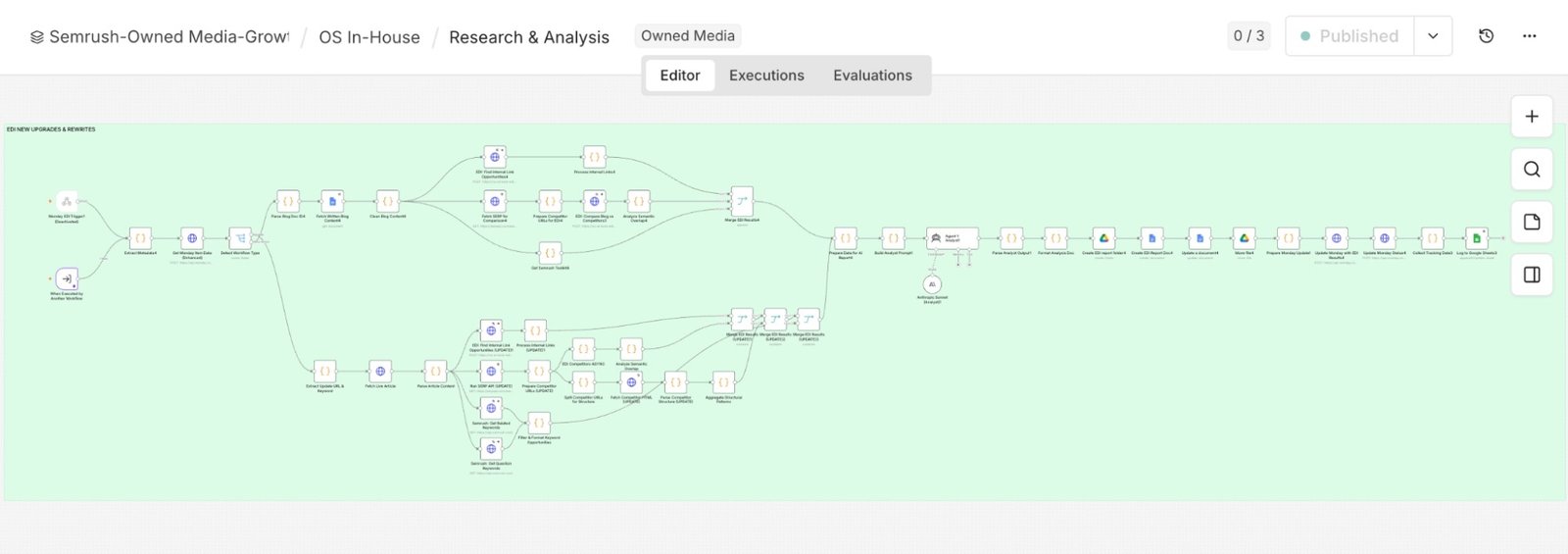Select the Parse Article Content node
1568x554 pixels.
click(435, 372)
